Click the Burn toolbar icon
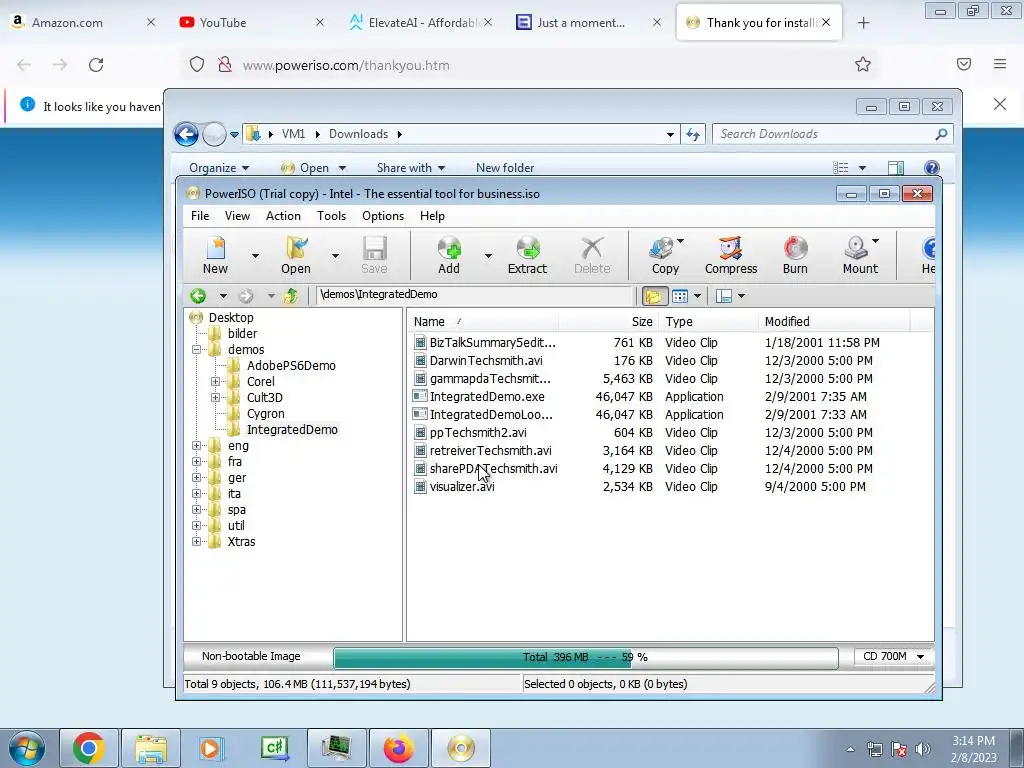 pyautogui.click(x=795, y=255)
